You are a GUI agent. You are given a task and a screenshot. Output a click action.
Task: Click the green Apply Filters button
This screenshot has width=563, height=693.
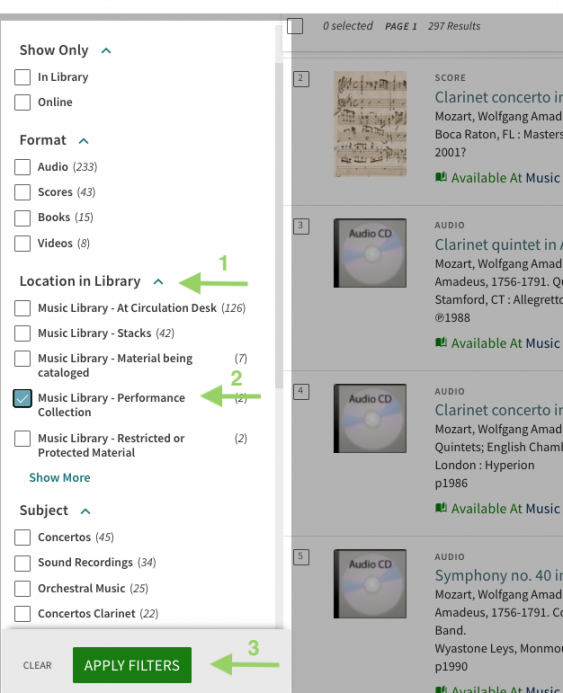(132, 665)
